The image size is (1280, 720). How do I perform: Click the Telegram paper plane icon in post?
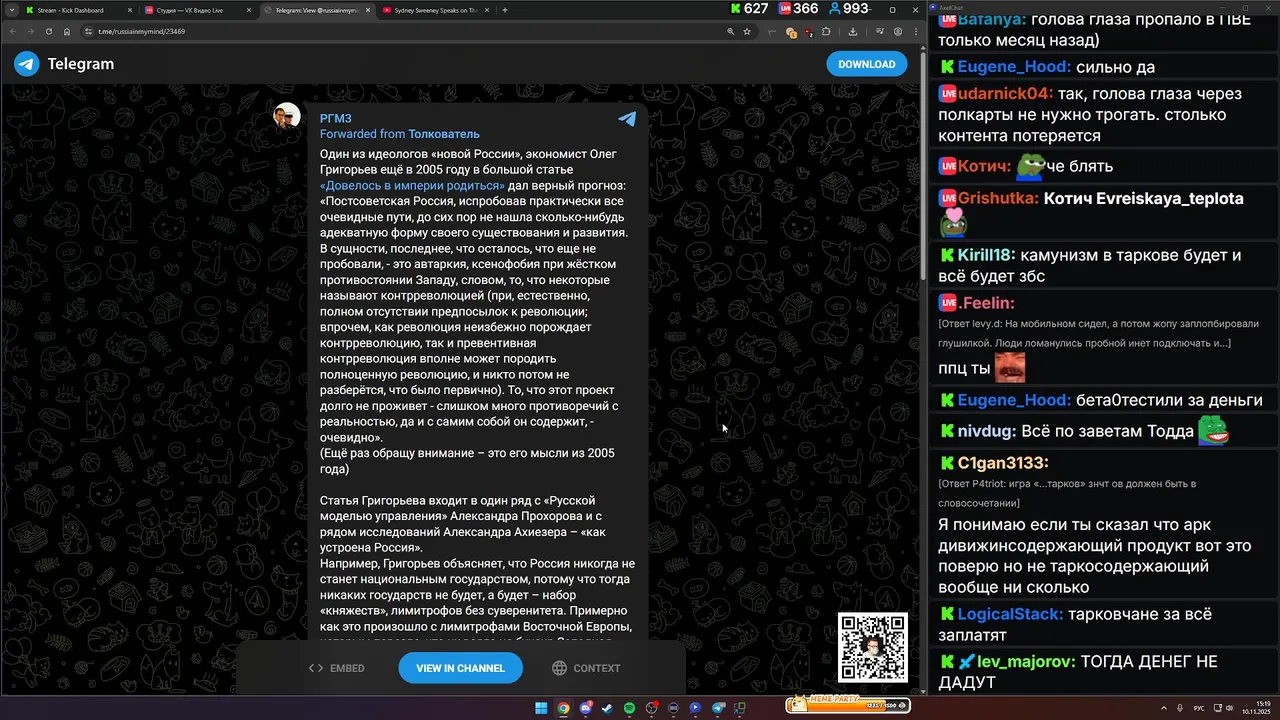point(627,119)
